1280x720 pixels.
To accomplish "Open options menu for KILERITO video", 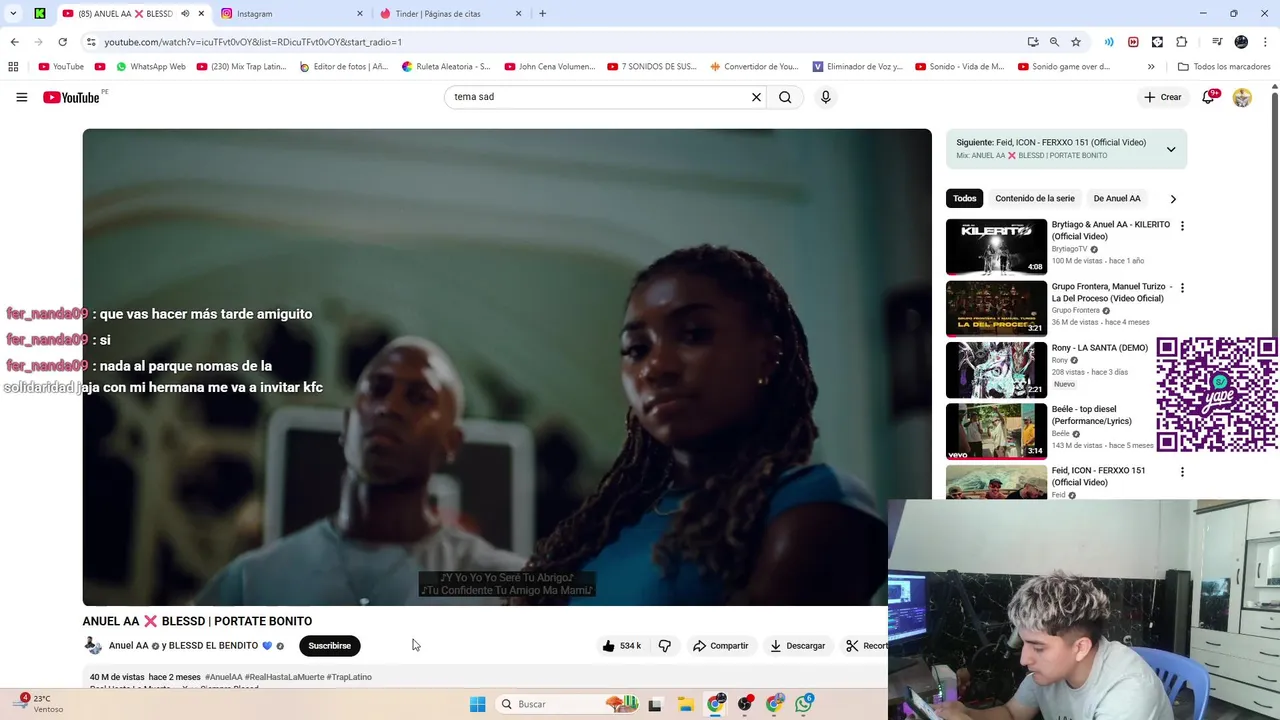I will point(1182,226).
